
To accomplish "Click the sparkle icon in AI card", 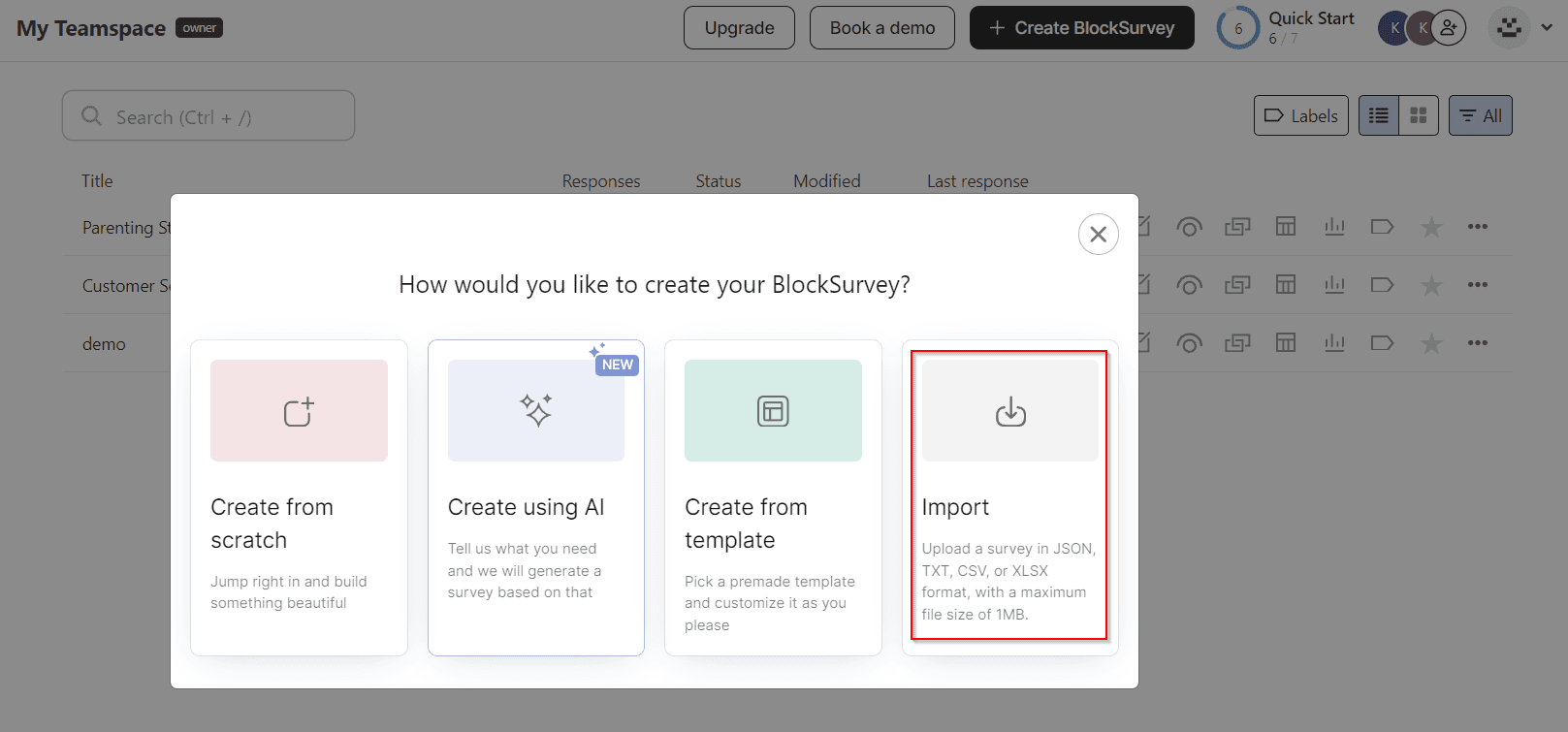I will [x=536, y=411].
